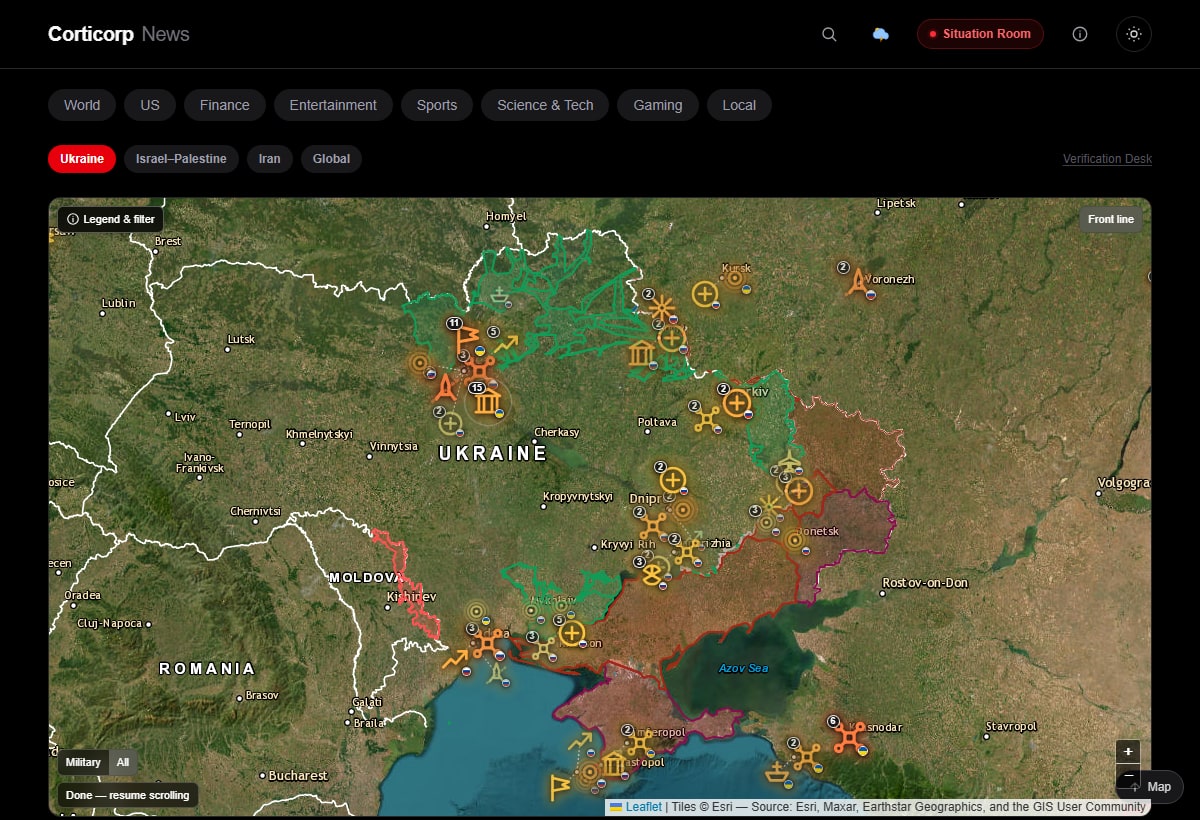
Task: Click the Rostov-on-Don city label
Action: (925, 583)
